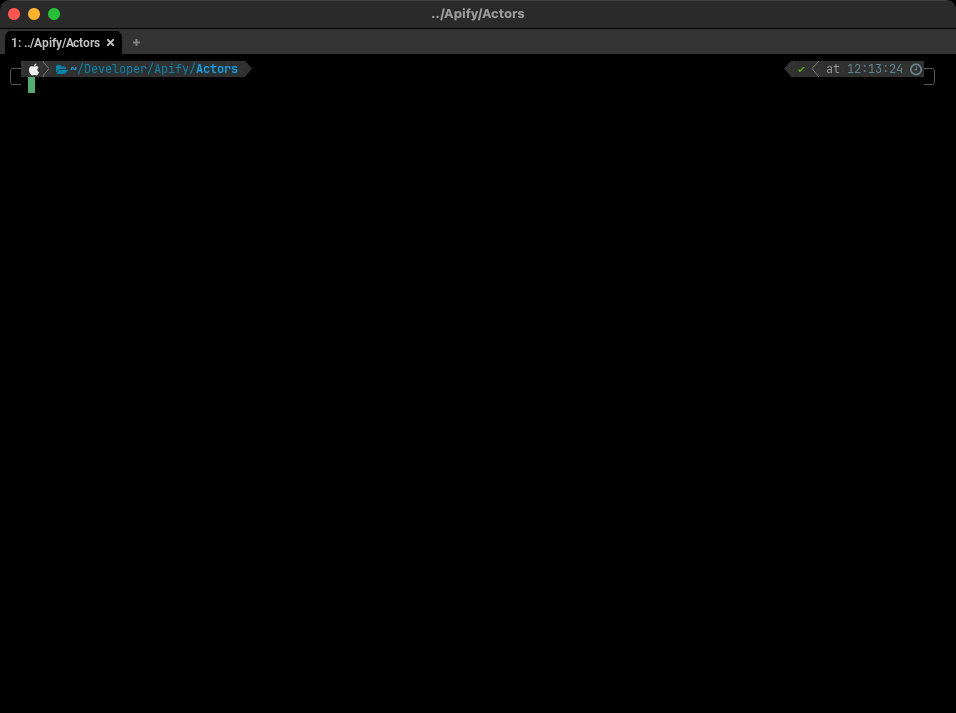Screen dimensions: 956x713
Task: Click the folder icon in the prompt
Action: point(61,69)
